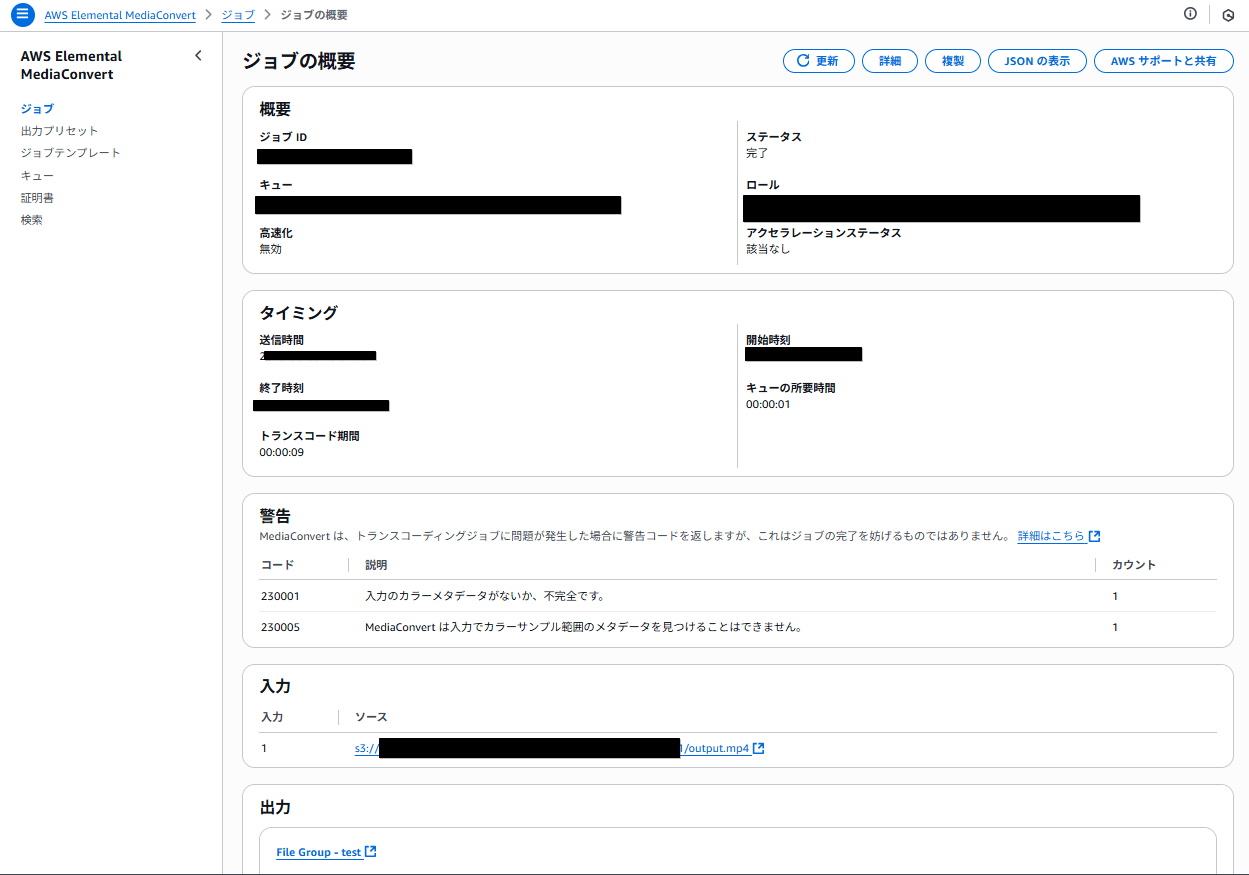Click the ジョブの概要 page heading
Screen dimensions: 1249x875
click(299, 61)
